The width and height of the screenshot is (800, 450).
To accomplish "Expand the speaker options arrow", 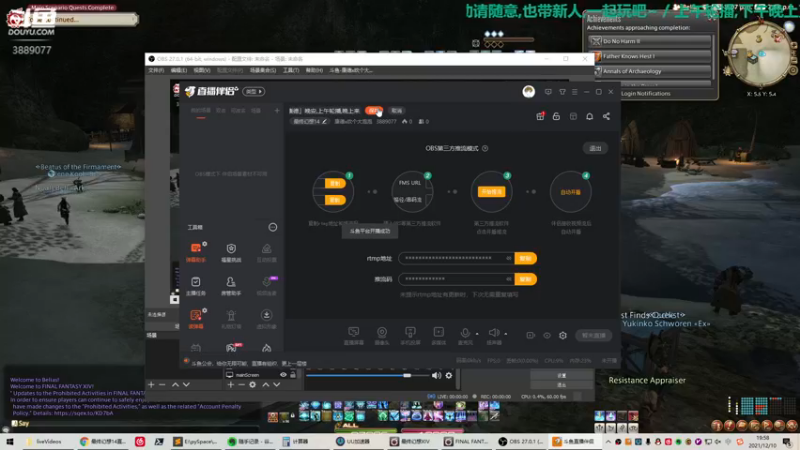I will click(506, 334).
